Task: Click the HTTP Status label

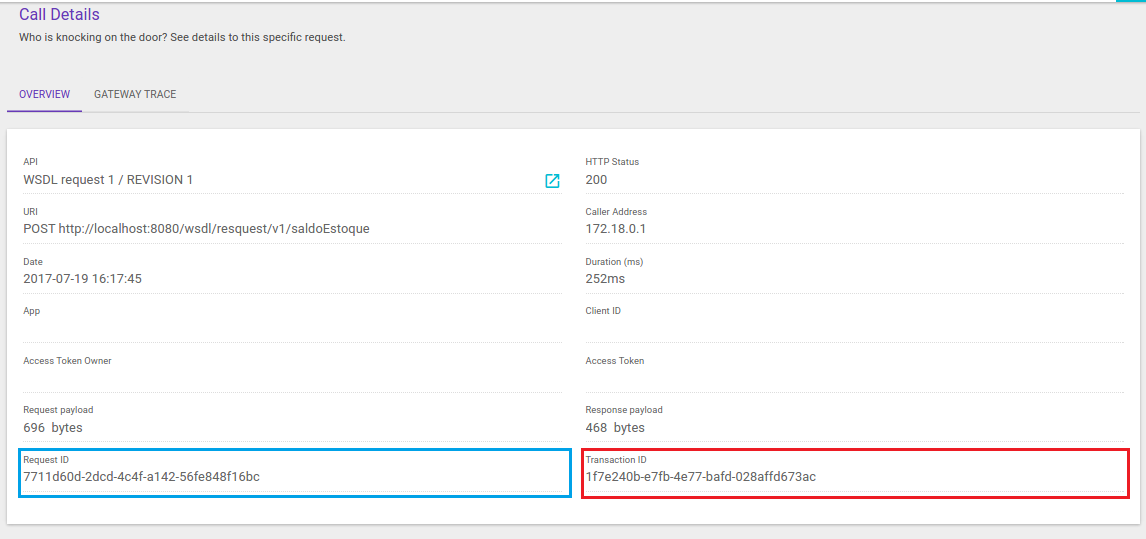Action: [x=612, y=162]
